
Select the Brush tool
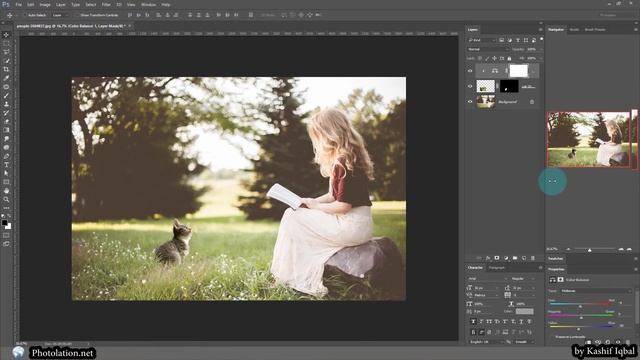click(x=6, y=96)
